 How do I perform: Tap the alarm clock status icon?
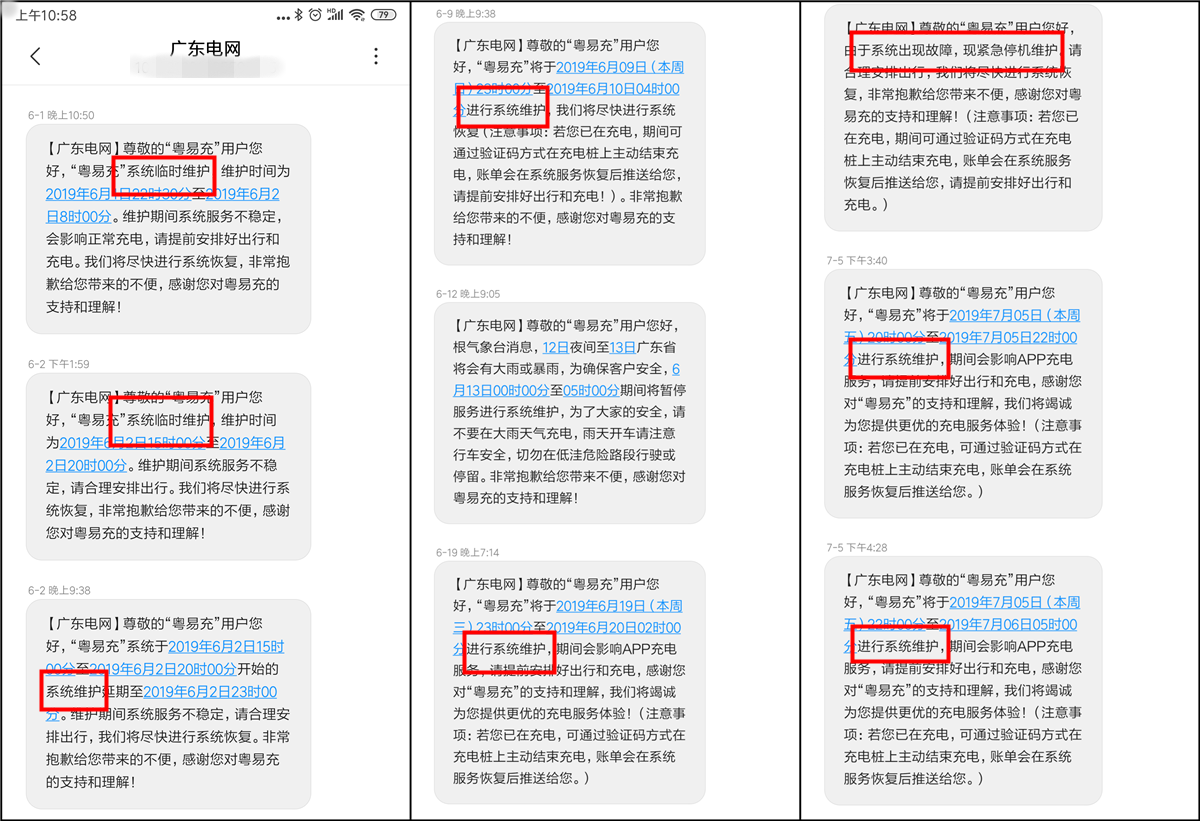pyautogui.click(x=315, y=15)
